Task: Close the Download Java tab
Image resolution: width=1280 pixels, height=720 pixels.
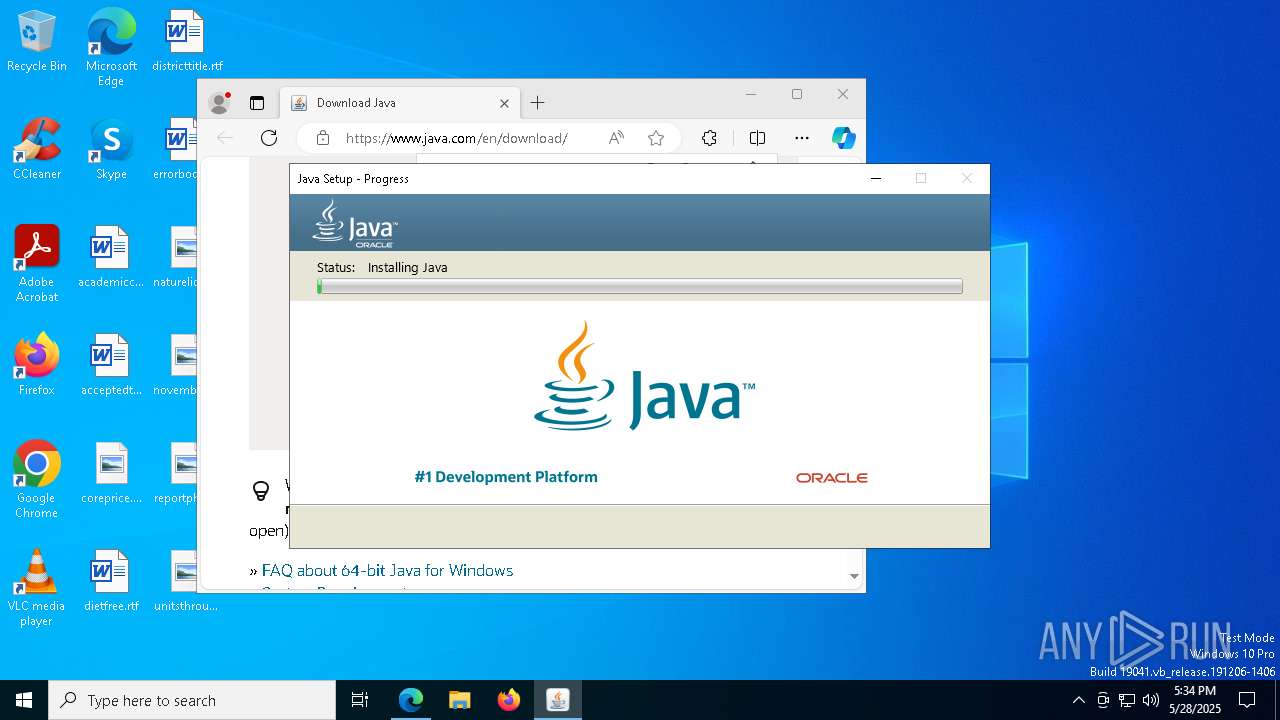Action: click(504, 103)
